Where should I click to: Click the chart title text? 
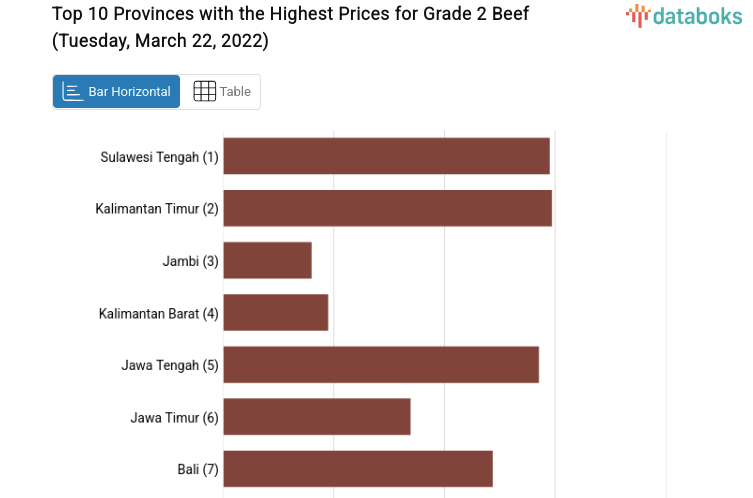click(291, 14)
